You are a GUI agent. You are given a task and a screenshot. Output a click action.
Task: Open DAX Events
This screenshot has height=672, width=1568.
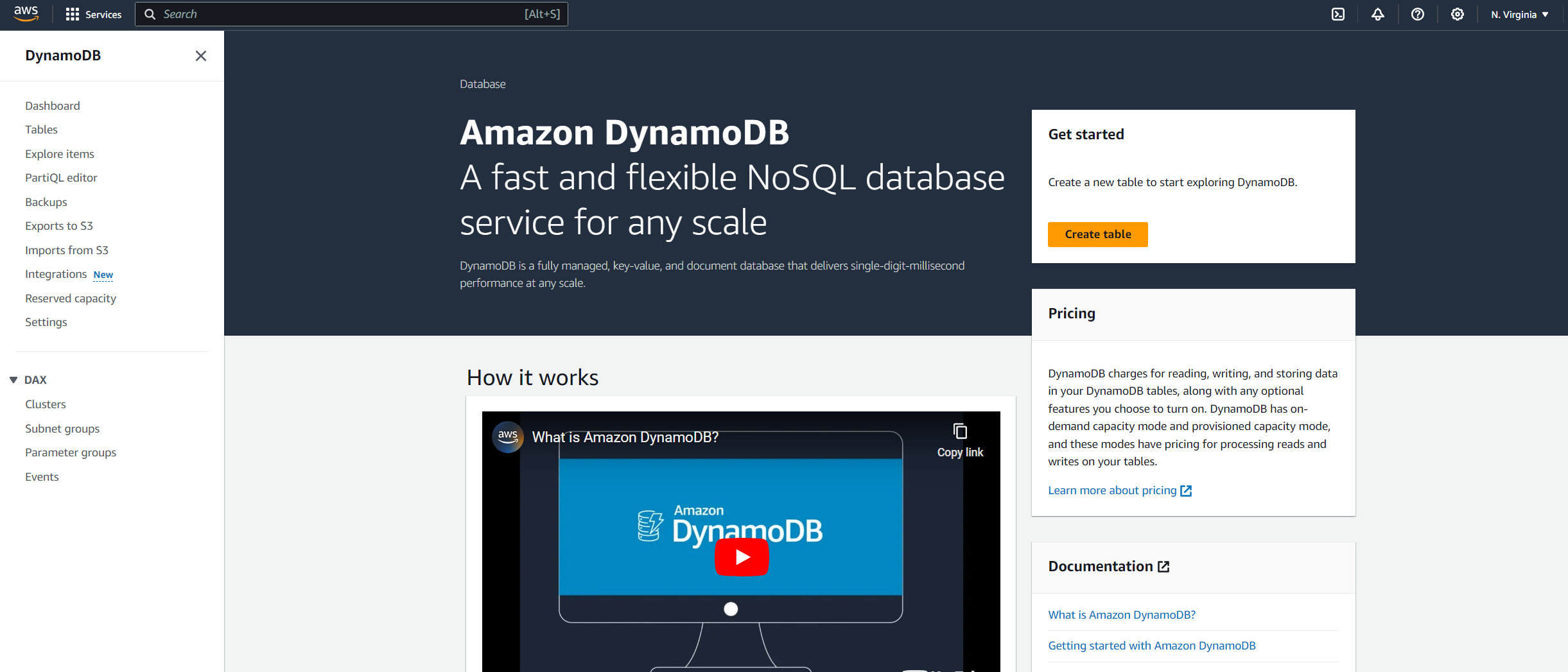[x=42, y=477]
